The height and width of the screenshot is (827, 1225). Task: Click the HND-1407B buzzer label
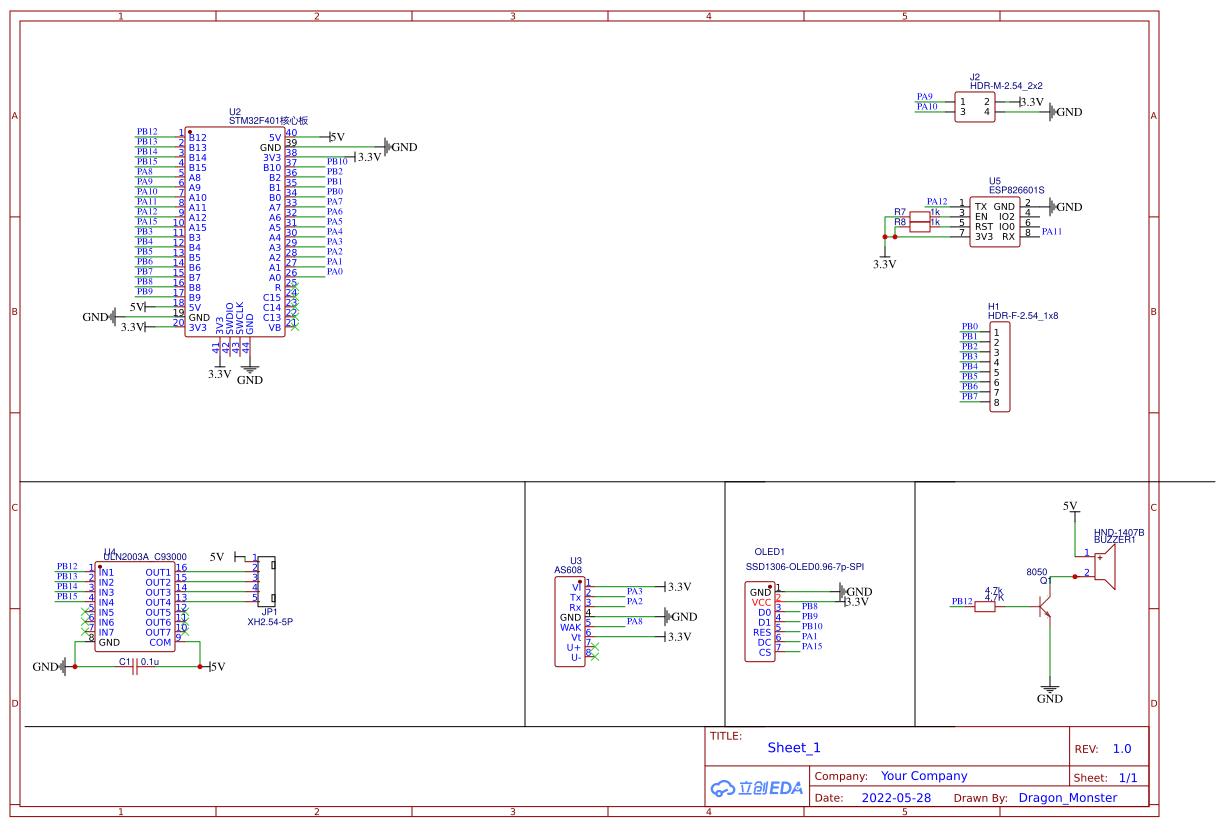point(1119,533)
